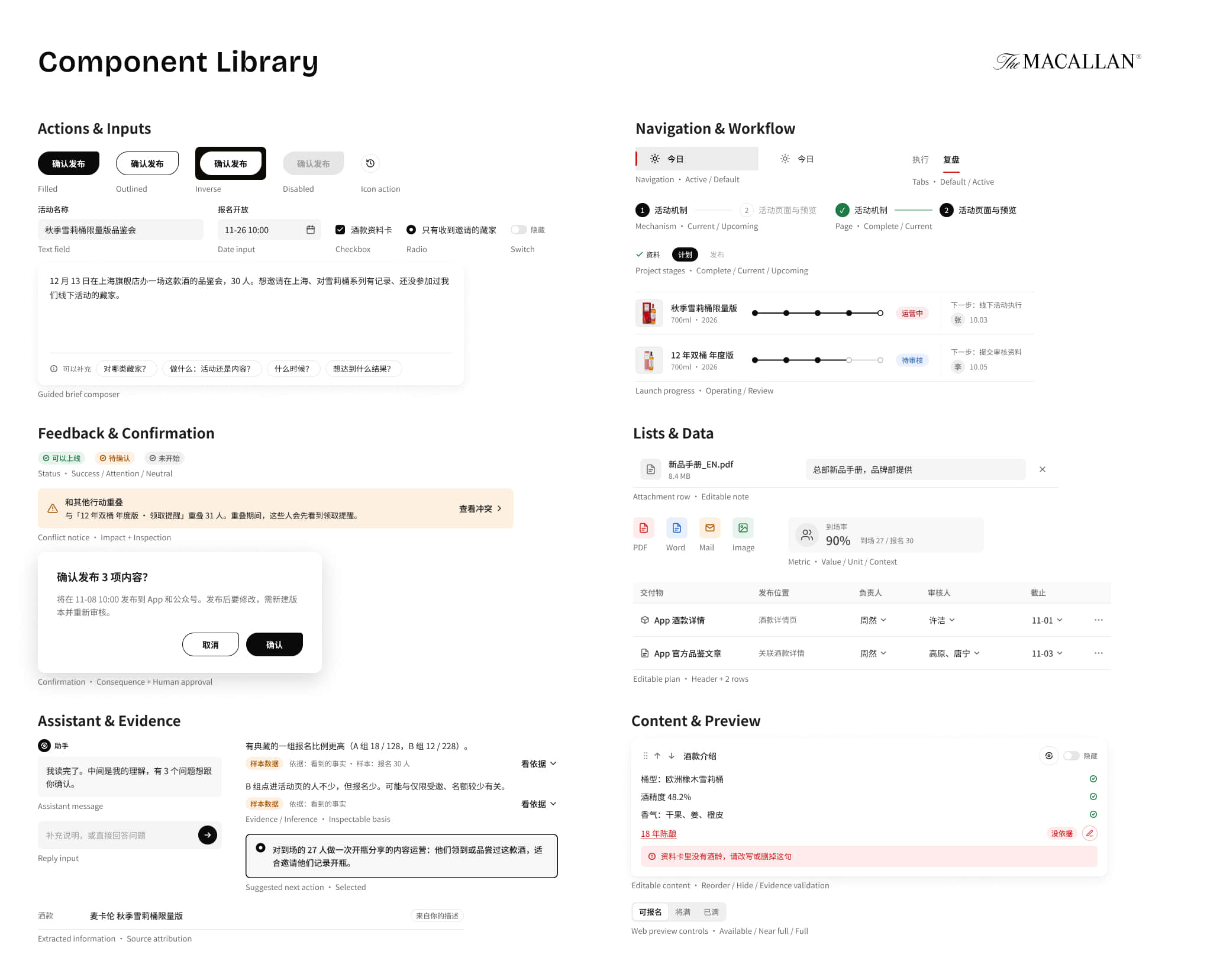The image size is (1207, 980).
Task: Click the move-down arrow for 酒款介绍
Action: point(672,756)
